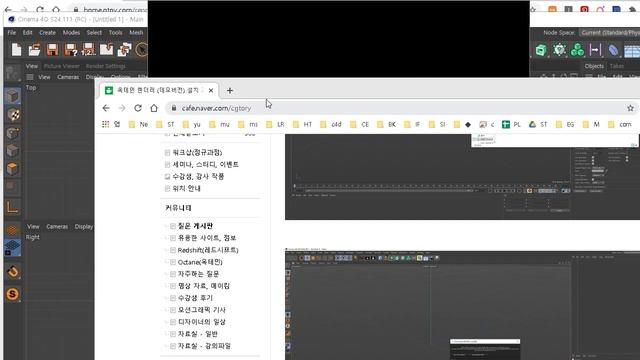
Task: Reload the cafe.naver.com page
Action: tap(138, 108)
